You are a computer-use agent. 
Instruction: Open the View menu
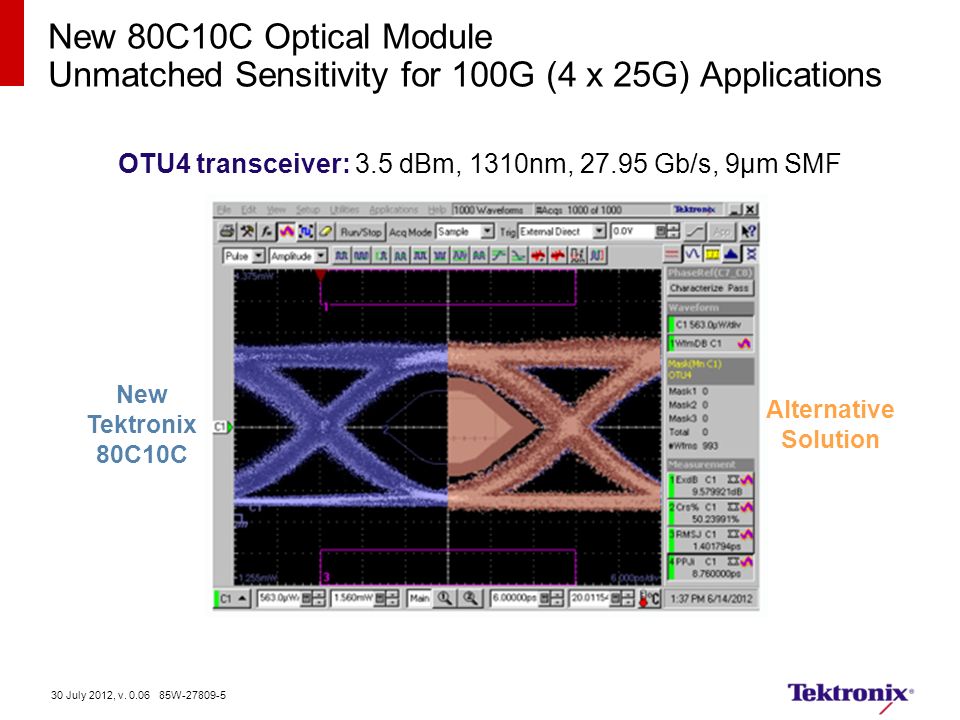[276, 209]
